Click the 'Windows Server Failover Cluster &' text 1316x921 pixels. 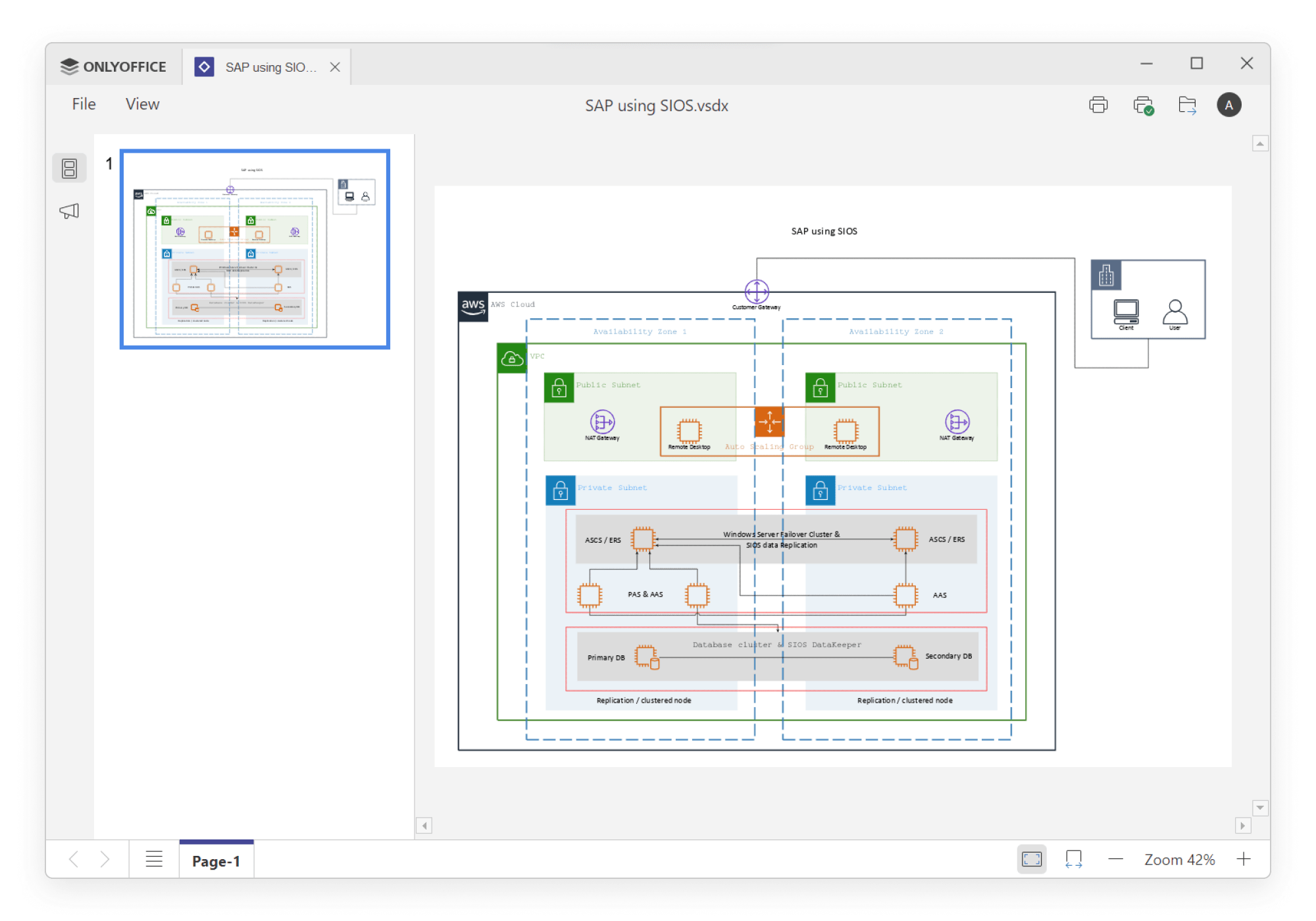781,534
